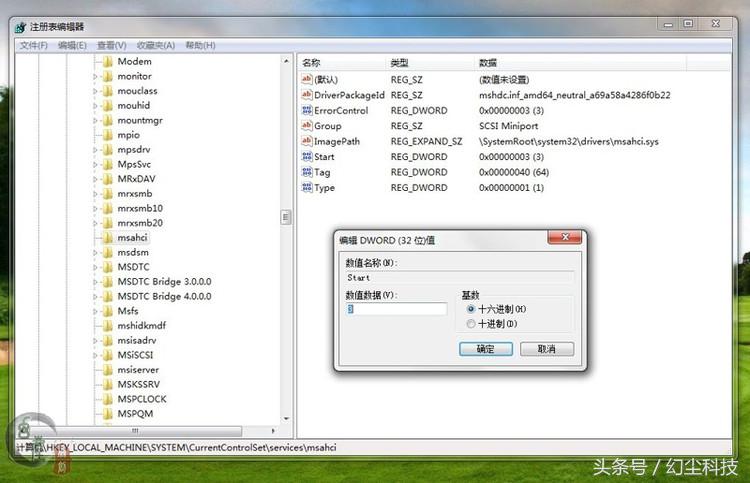Open the 文件(F) menu

33,45
